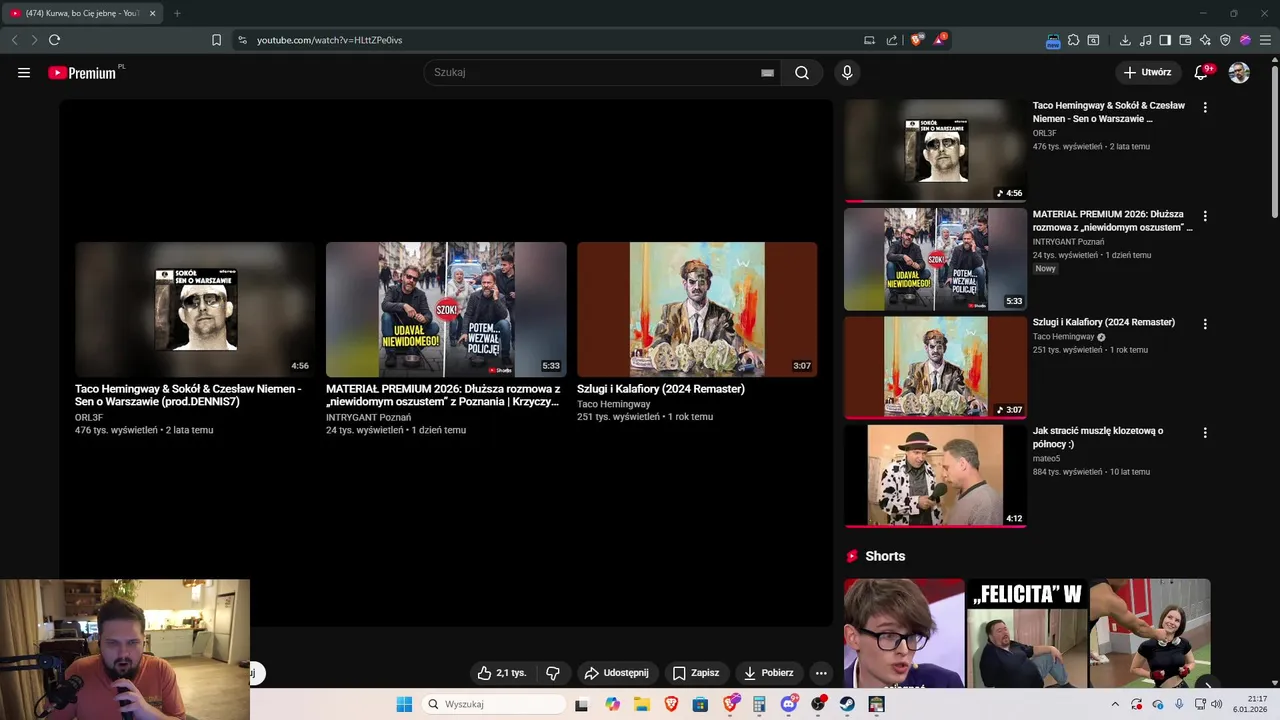
Task: Click the Zapisz save button
Action: [x=696, y=673]
